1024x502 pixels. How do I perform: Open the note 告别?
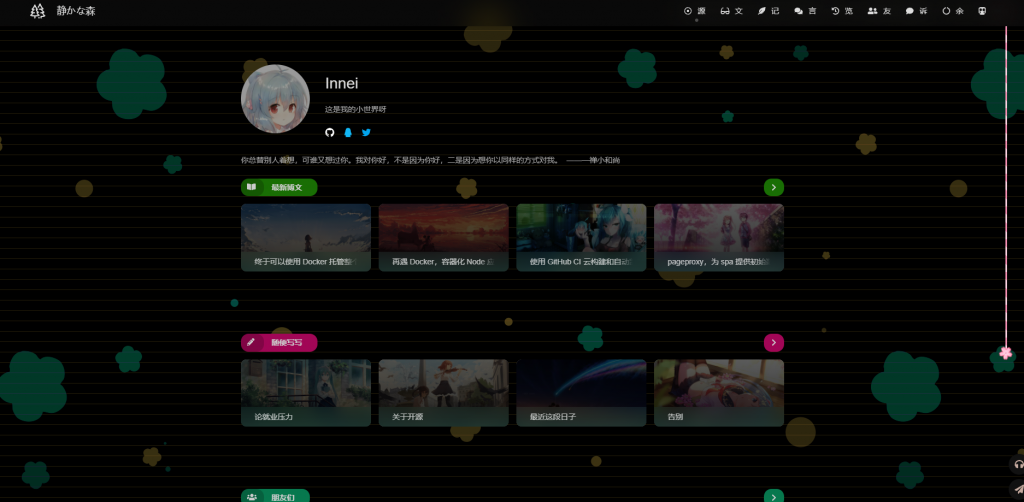pos(719,393)
